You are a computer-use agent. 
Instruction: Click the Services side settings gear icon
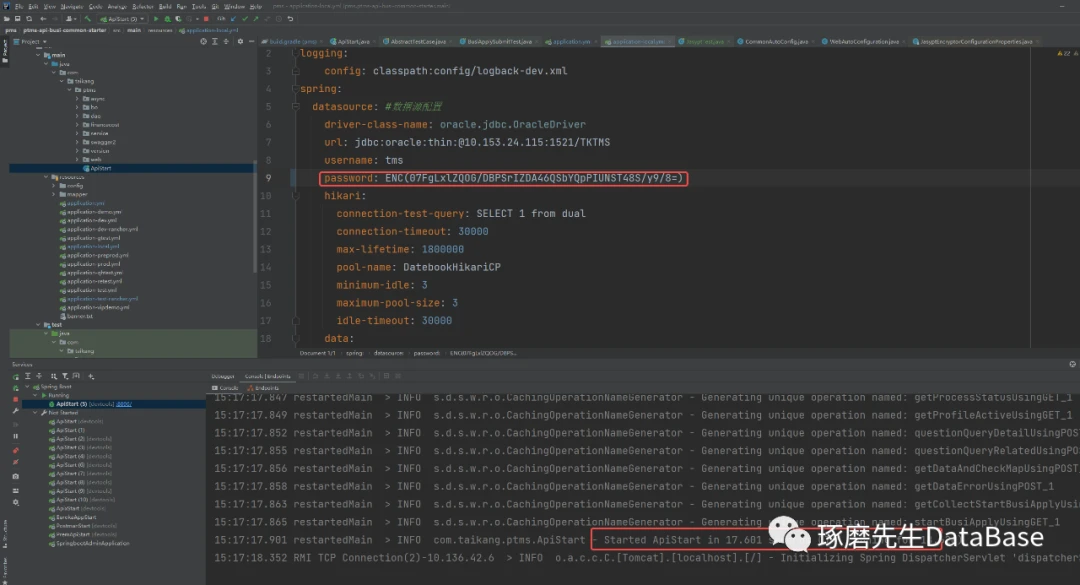point(16,502)
